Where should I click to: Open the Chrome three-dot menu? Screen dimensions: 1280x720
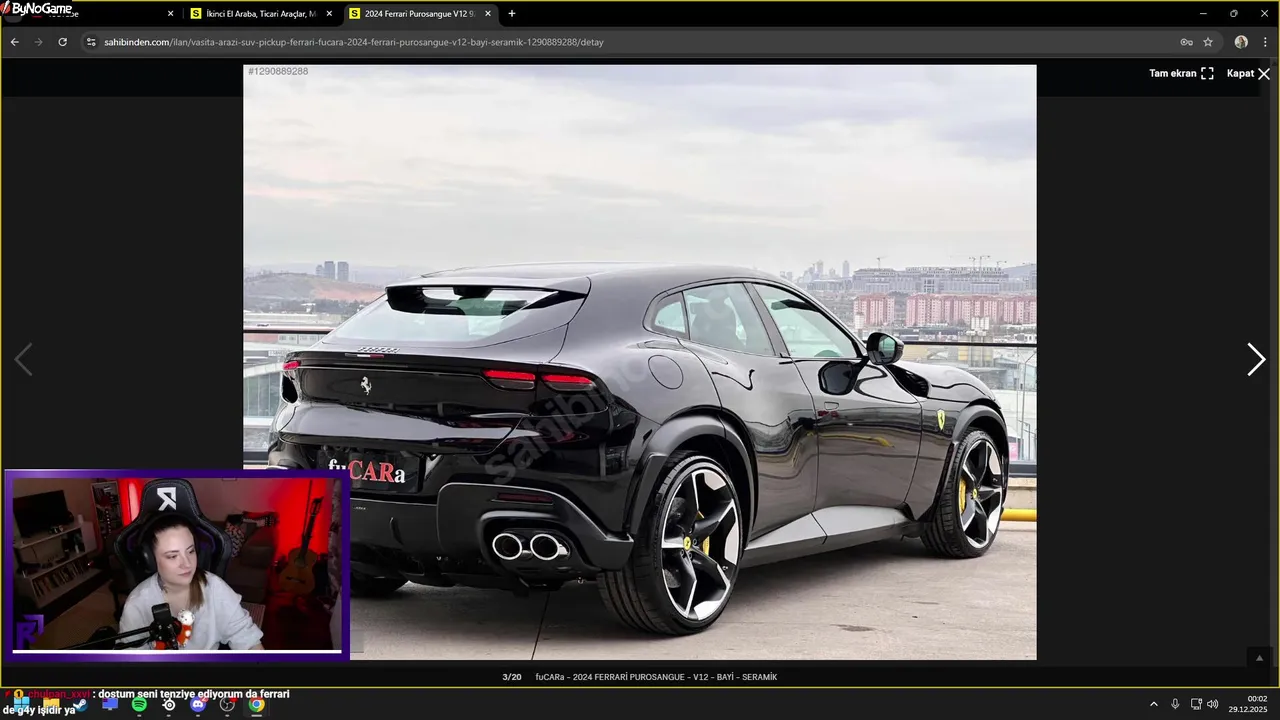coord(1265,42)
